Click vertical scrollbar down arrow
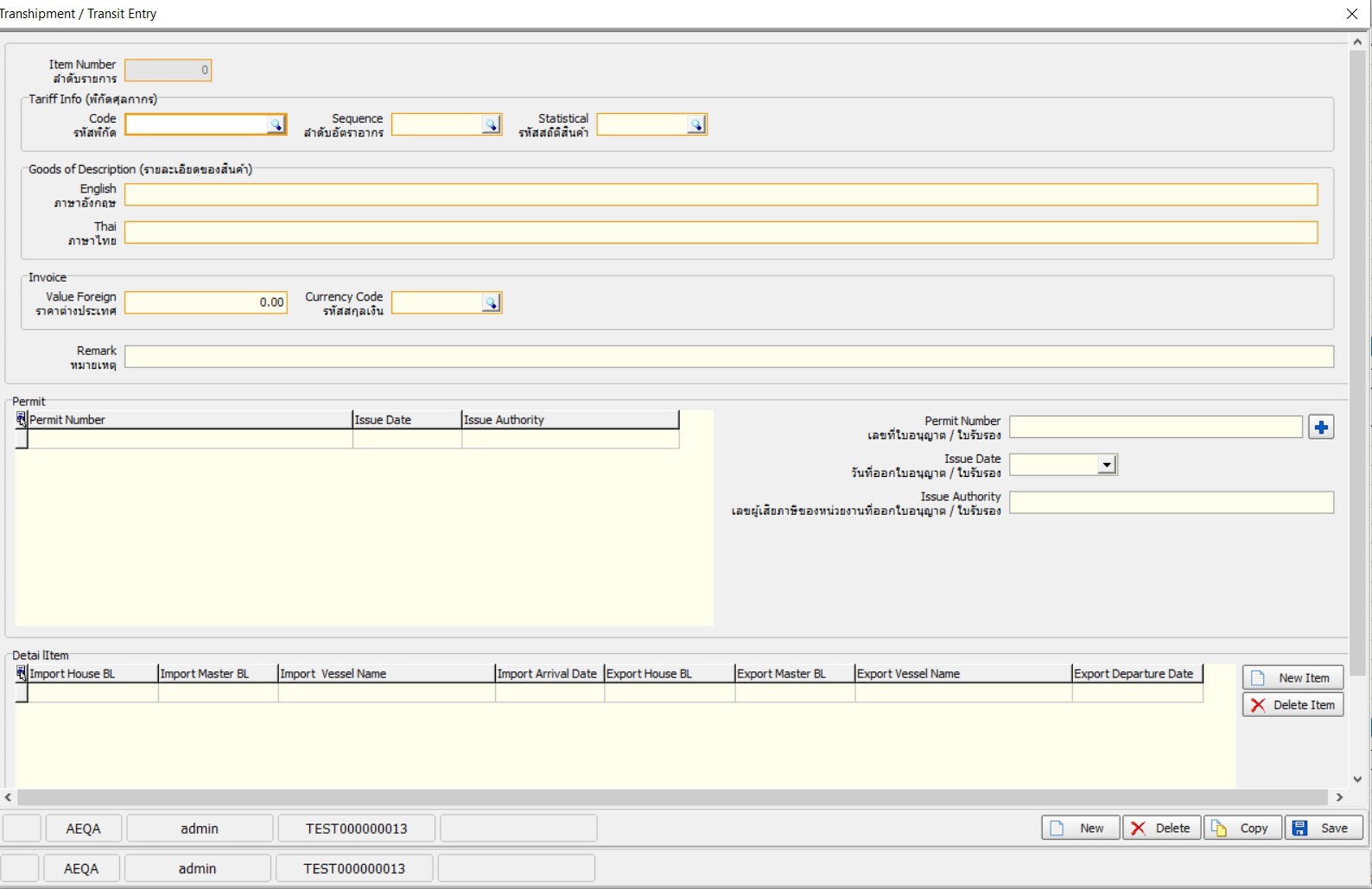 [1357, 778]
